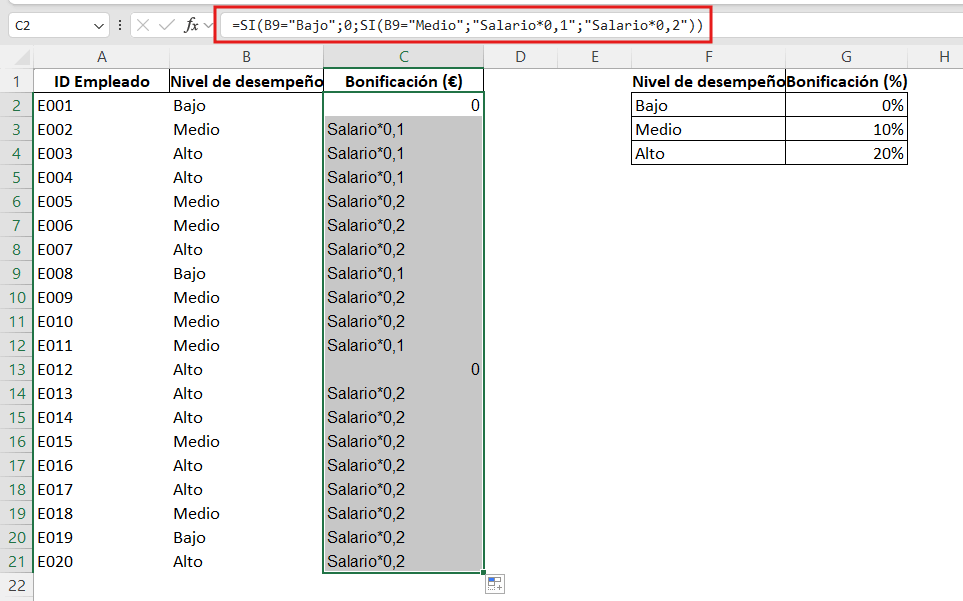Select row 22 header
Viewport: 963px width, 601px height.
(x=17, y=586)
